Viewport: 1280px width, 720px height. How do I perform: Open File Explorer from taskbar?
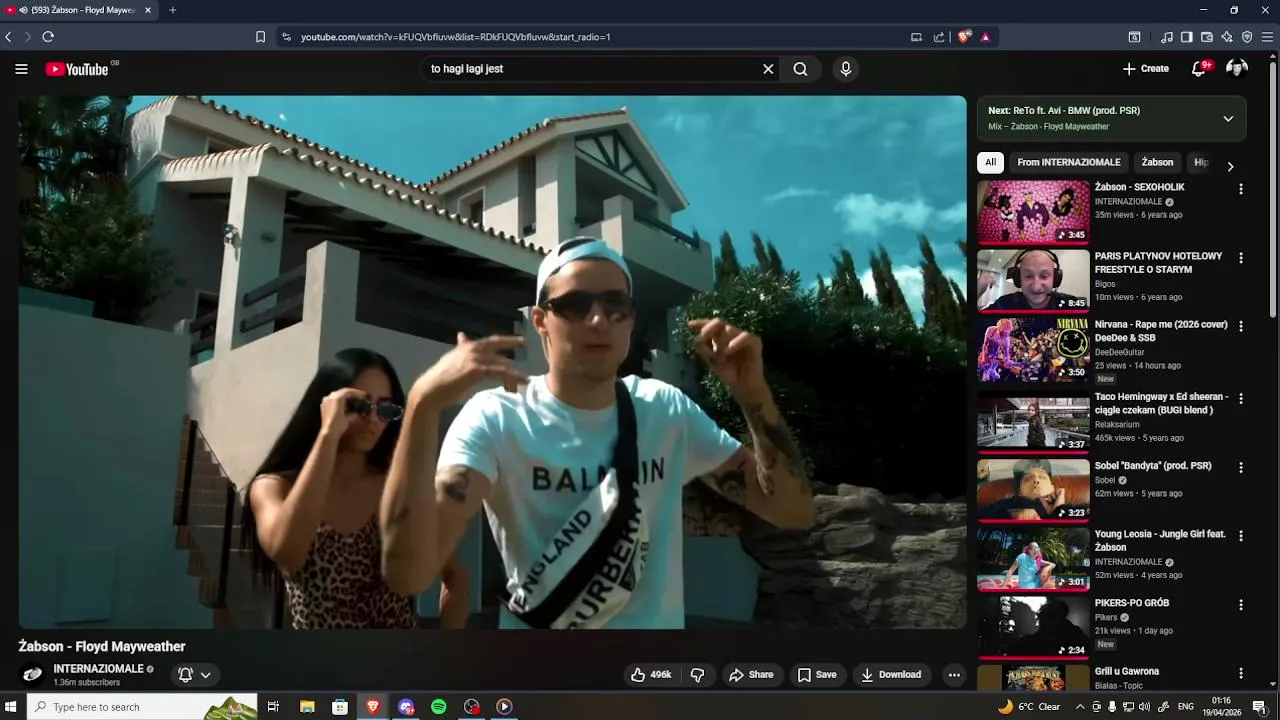click(x=307, y=707)
